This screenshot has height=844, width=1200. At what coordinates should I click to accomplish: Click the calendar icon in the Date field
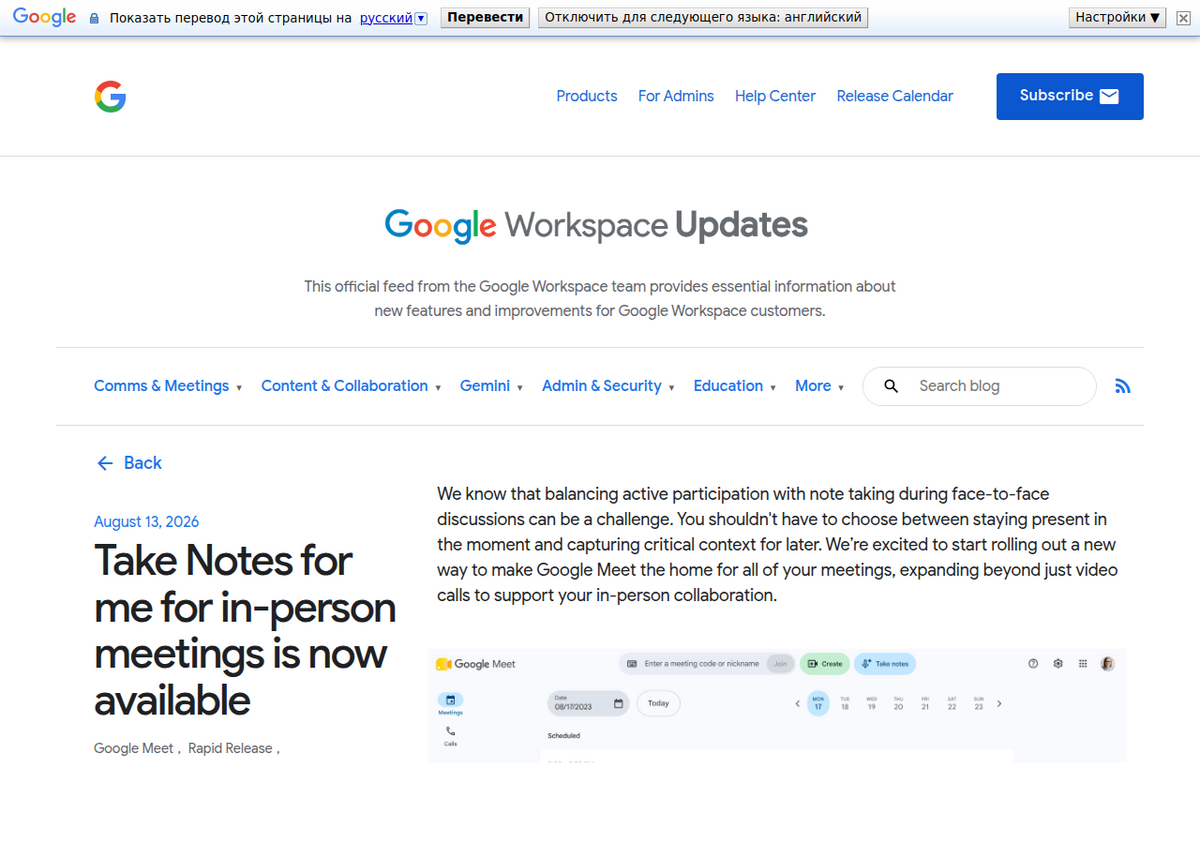(618, 704)
